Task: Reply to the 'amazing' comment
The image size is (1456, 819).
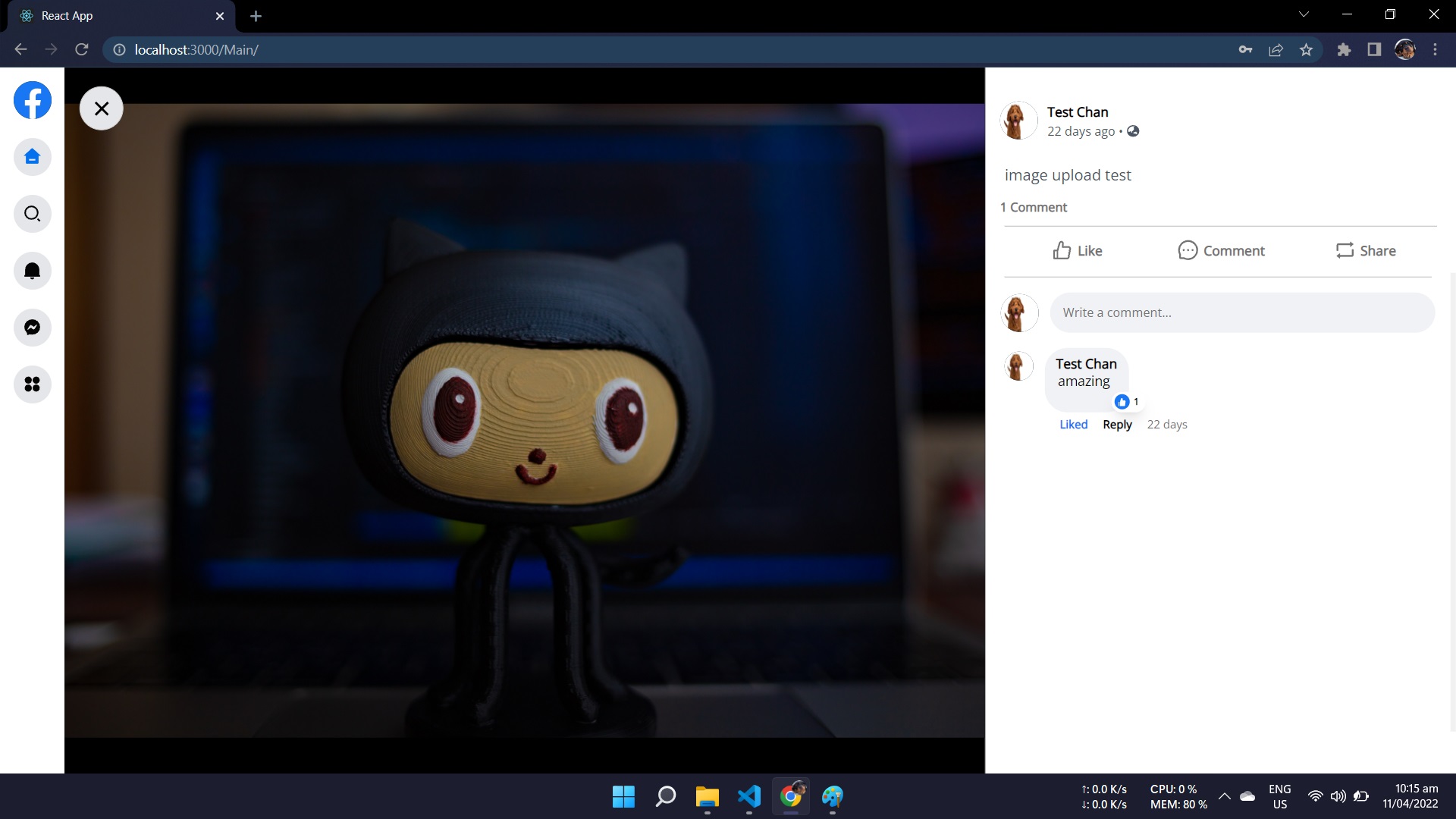Action: tap(1117, 425)
